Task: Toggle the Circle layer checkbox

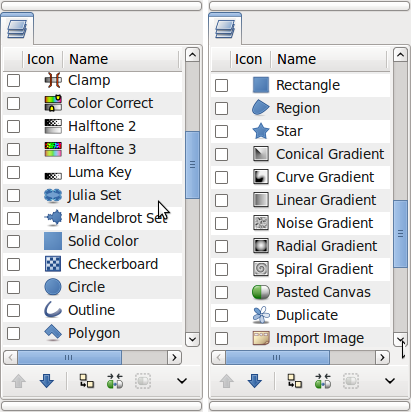Action: point(13,287)
